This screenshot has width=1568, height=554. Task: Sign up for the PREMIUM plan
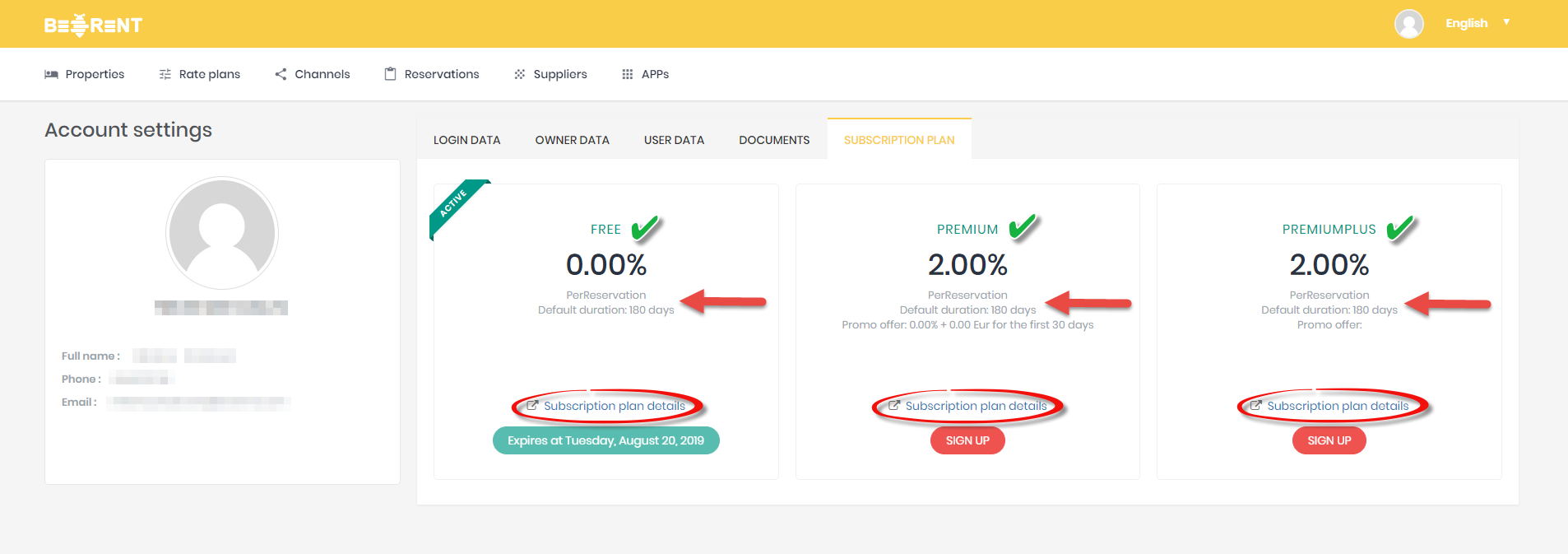(x=967, y=440)
